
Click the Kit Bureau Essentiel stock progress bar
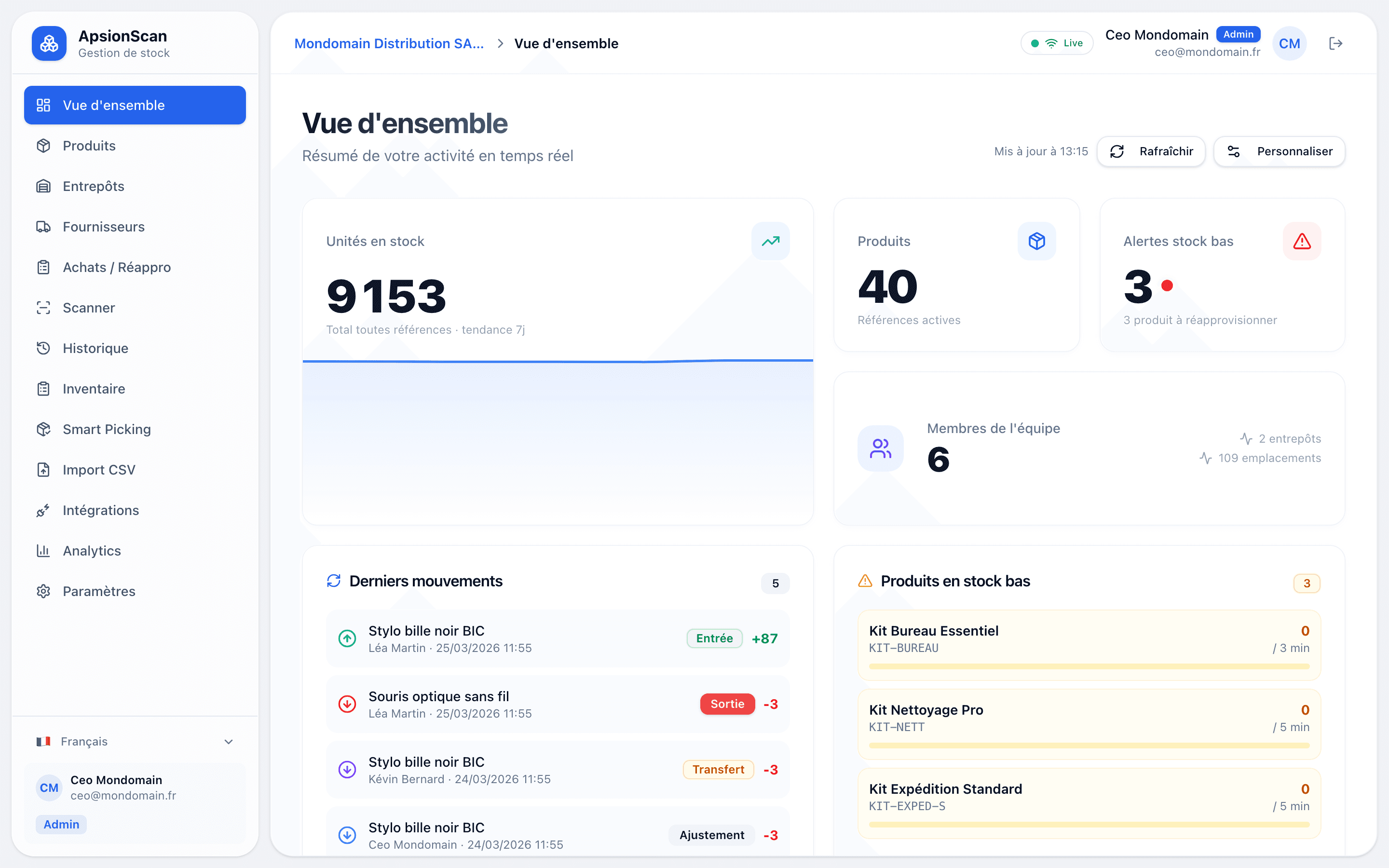point(1089,666)
